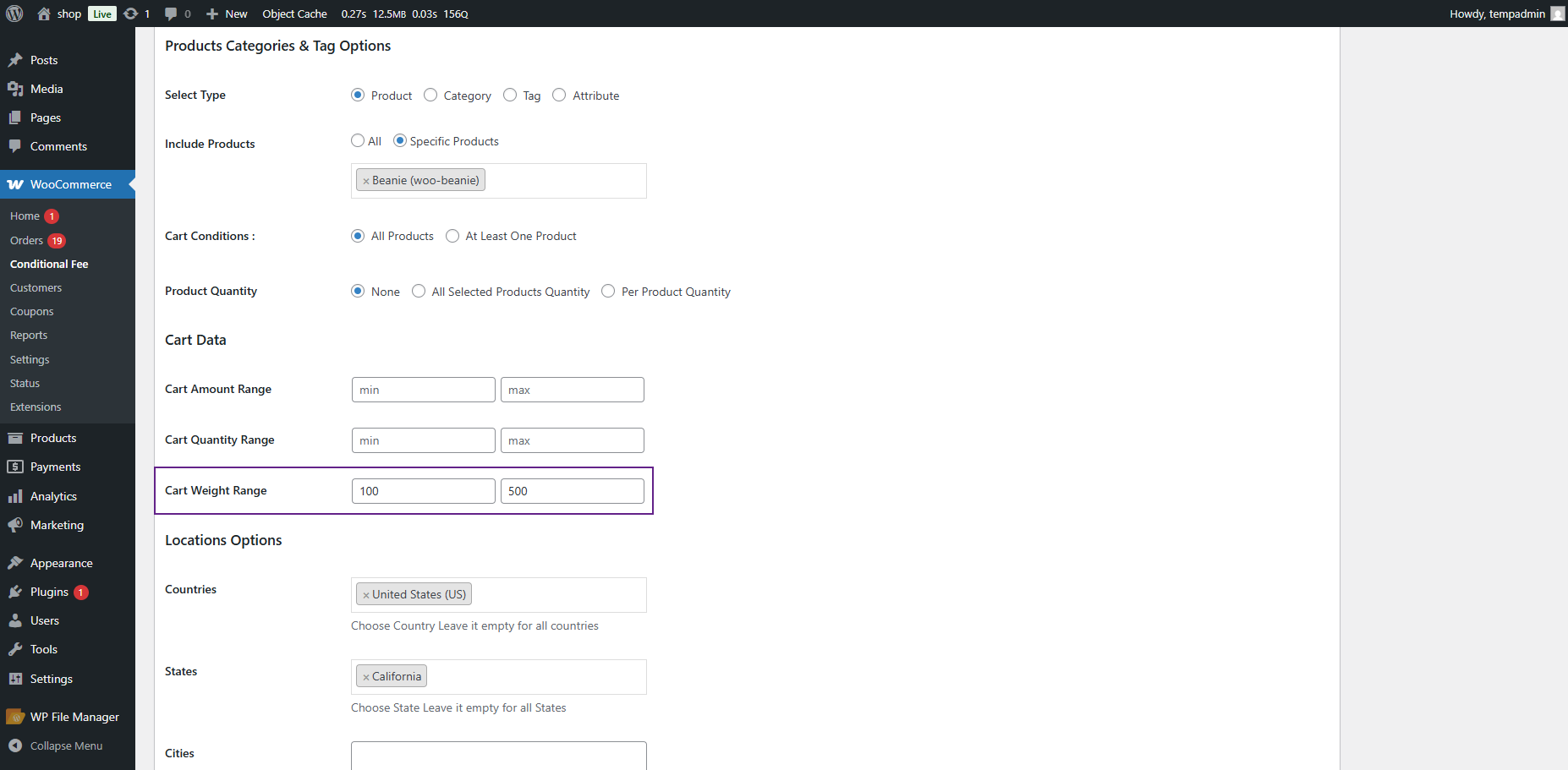Click the Products archive icon

15,438
